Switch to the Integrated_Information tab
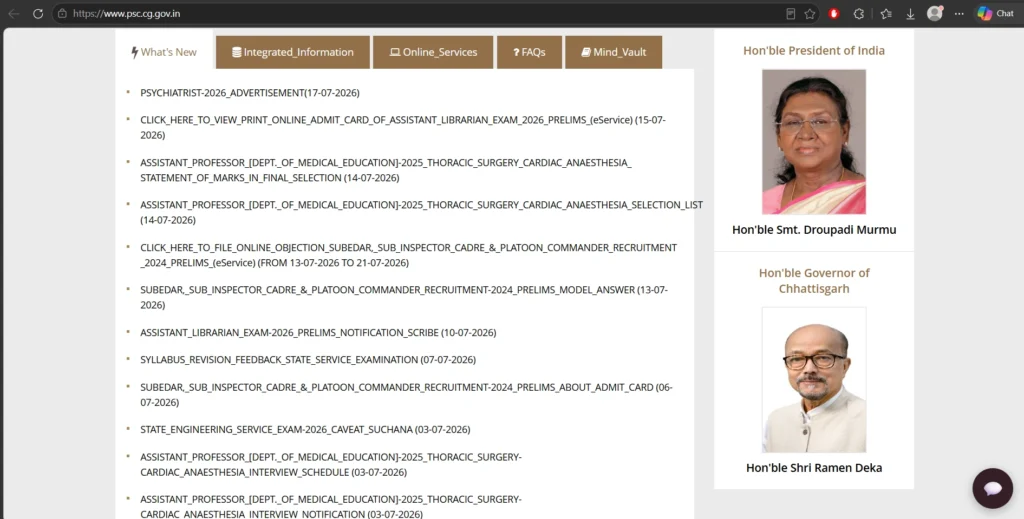This screenshot has width=1024, height=519. coord(293,52)
